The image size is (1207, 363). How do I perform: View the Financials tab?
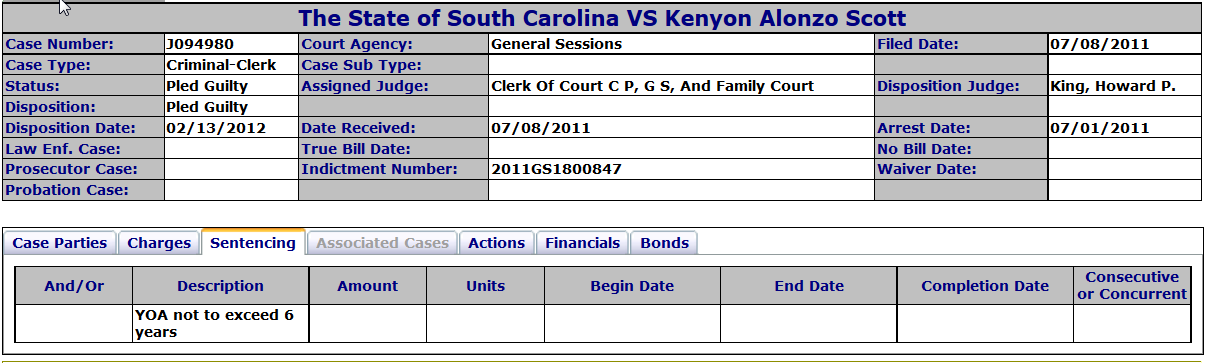(x=583, y=243)
